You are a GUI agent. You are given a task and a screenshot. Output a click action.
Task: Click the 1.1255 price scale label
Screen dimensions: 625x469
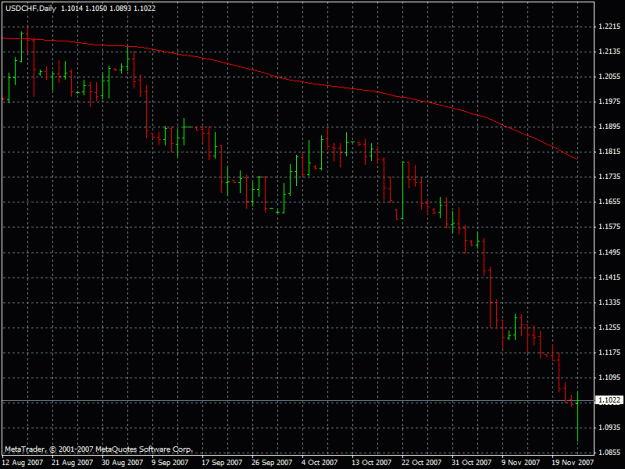(609, 327)
